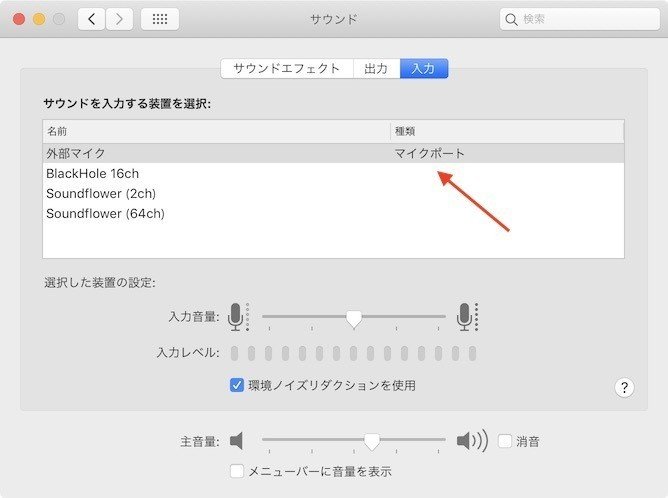Screen dimensions: 668x498
Task: Select the 外部マイク input device row
Action: pyautogui.click(x=334, y=153)
